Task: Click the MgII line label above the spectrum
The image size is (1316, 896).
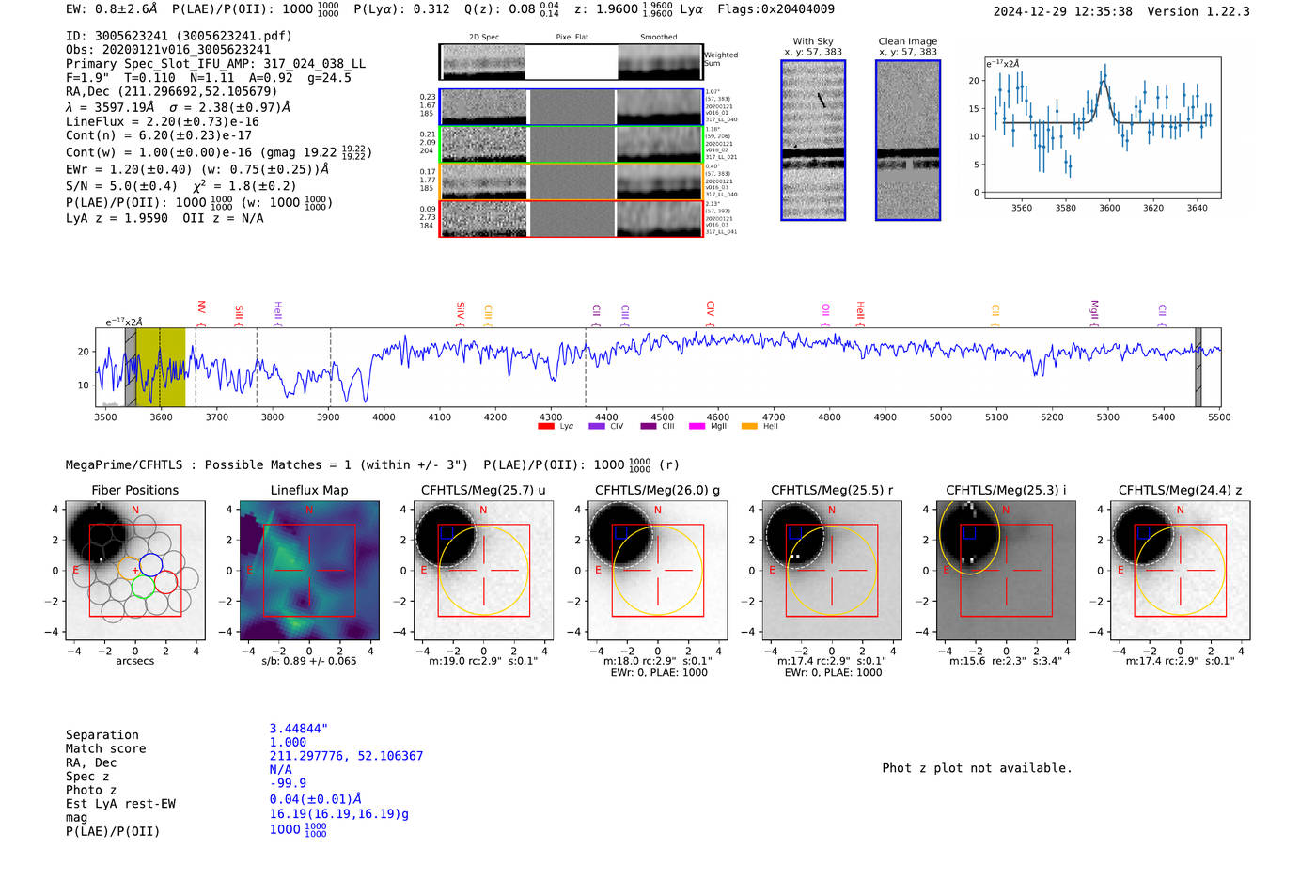Action: click(1094, 310)
